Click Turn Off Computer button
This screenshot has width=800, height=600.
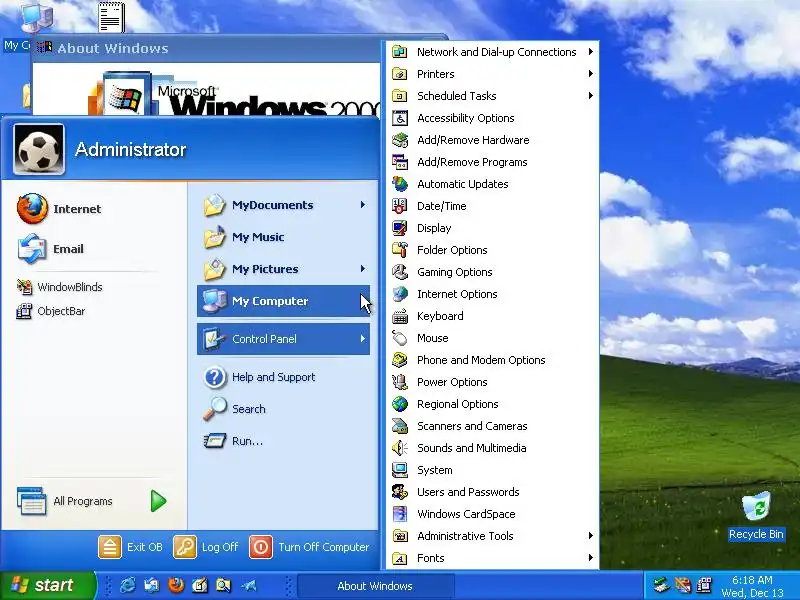click(x=309, y=547)
